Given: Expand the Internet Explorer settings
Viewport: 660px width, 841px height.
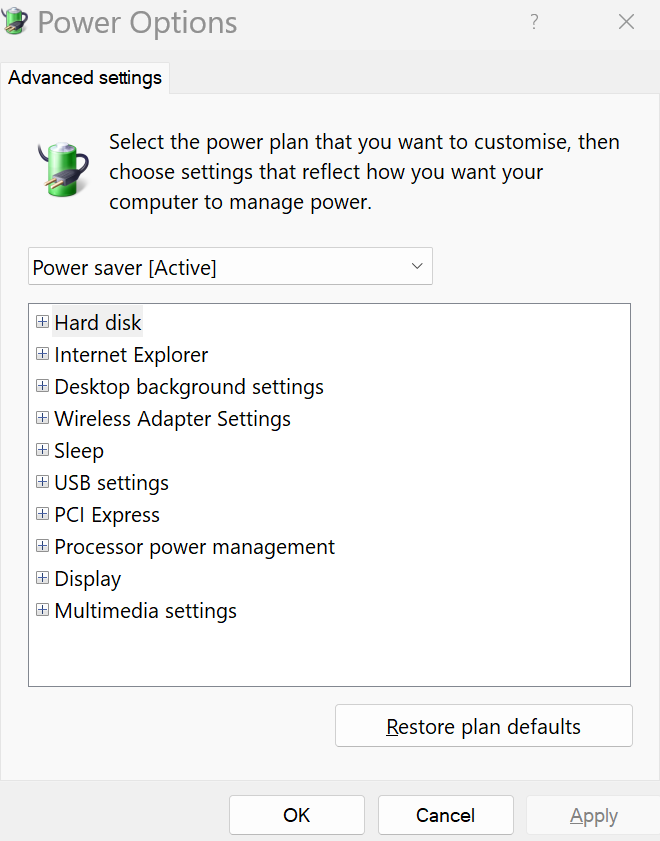Looking at the screenshot, I should [42, 354].
